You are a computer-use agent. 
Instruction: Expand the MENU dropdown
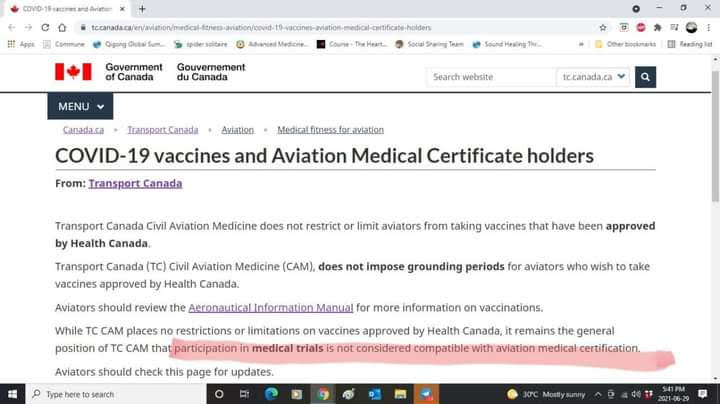pos(80,107)
